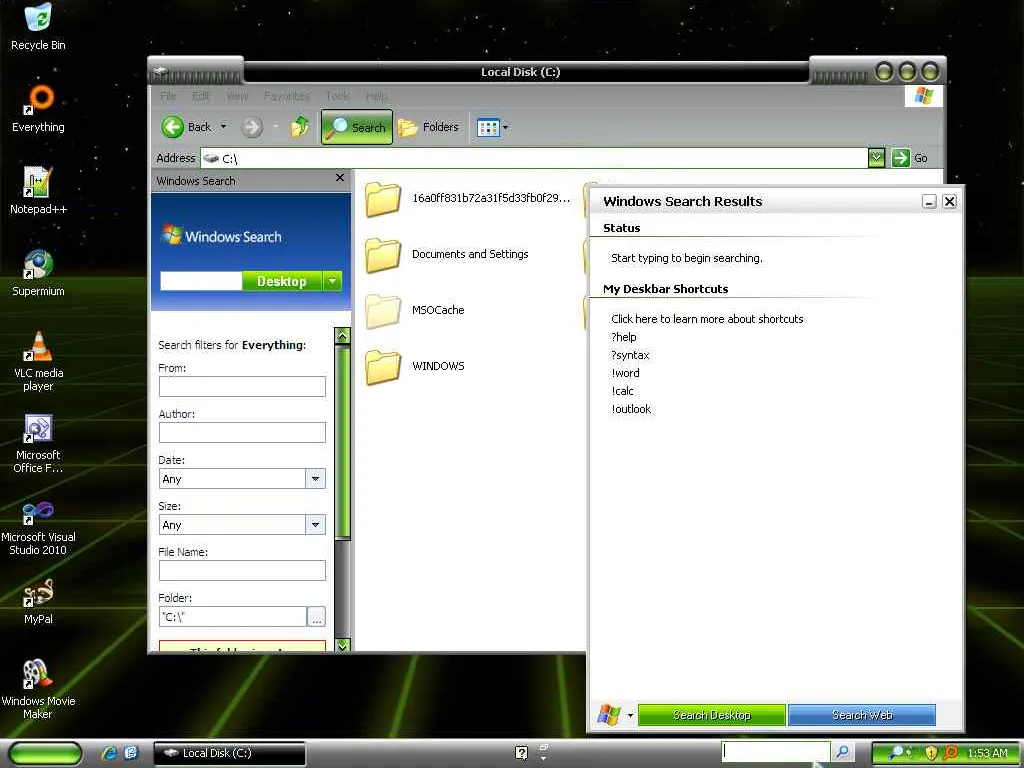Select the Supermium browser desktop icon
Viewport: 1024px width, 768px height.
[x=38, y=273]
